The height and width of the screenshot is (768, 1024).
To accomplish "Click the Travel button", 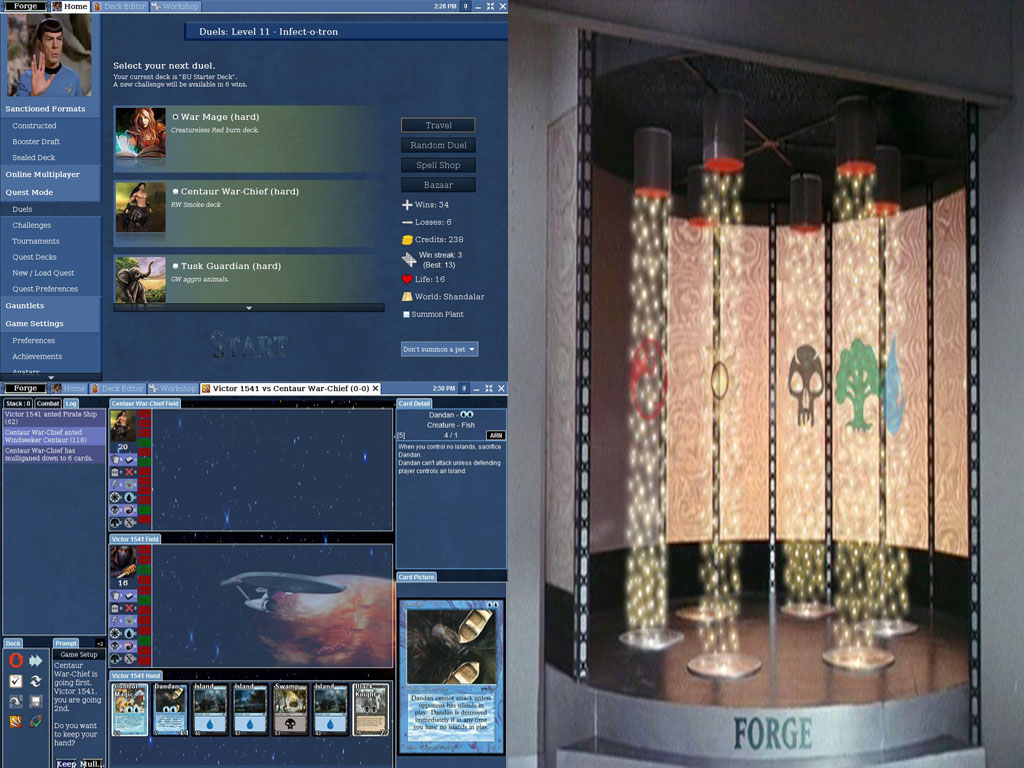I will point(438,125).
